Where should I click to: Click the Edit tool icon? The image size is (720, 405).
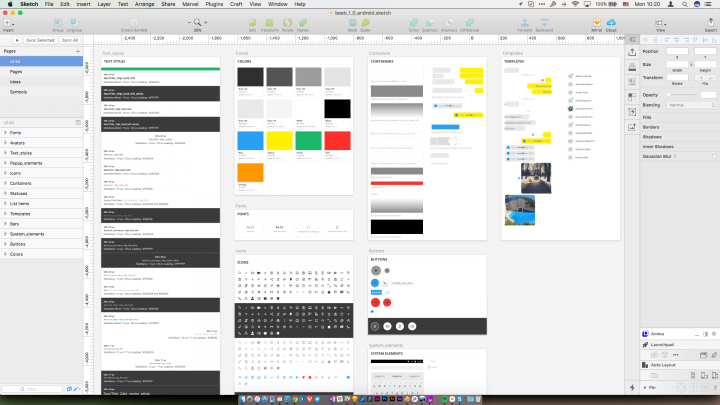[x=252, y=22]
